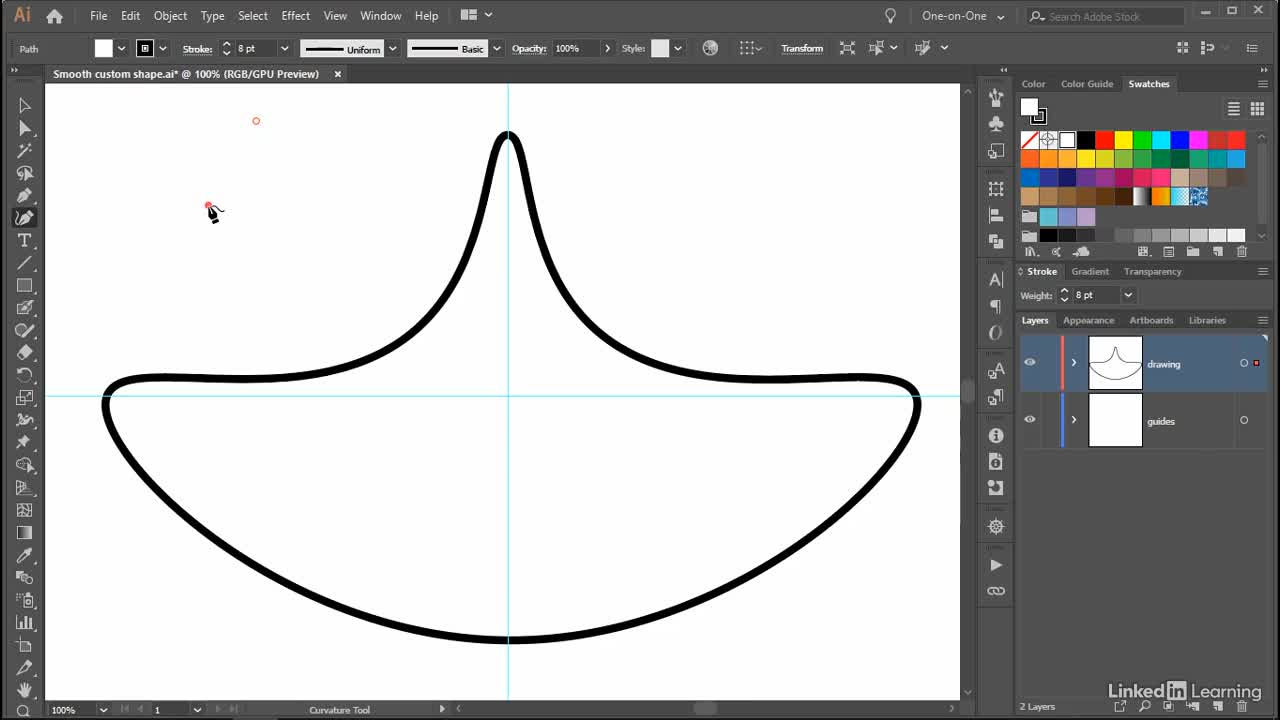Screen dimensions: 1280x720
Task: Select the Eraser tool
Action: pos(24,353)
